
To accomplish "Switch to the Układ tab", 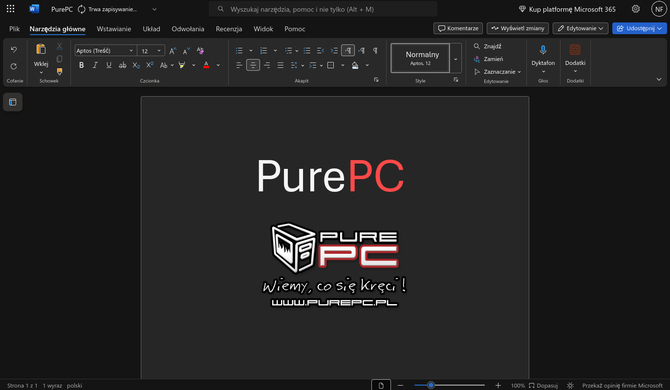I will 151,29.
